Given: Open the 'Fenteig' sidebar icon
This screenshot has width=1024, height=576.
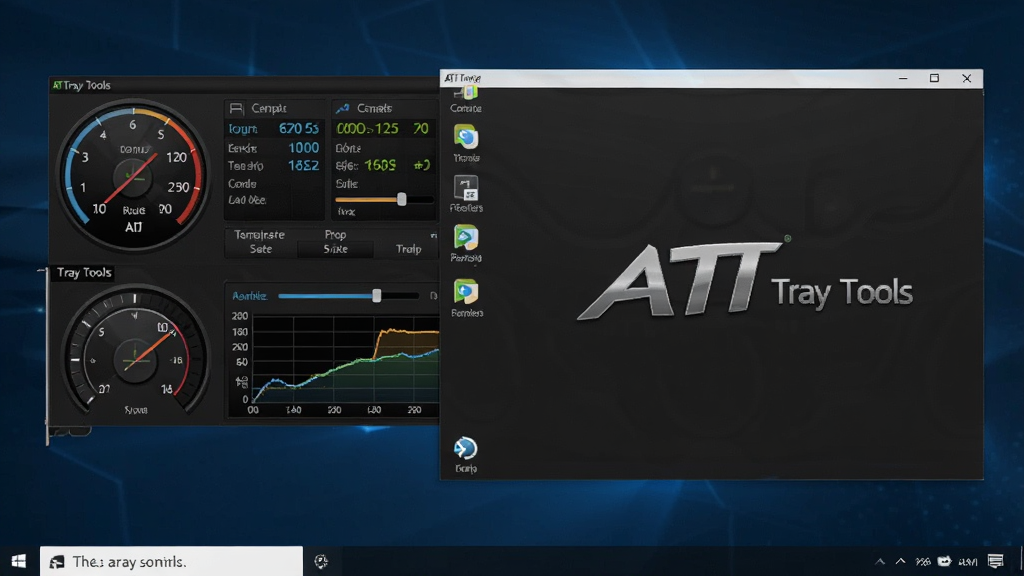Looking at the screenshot, I should [466, 238].
